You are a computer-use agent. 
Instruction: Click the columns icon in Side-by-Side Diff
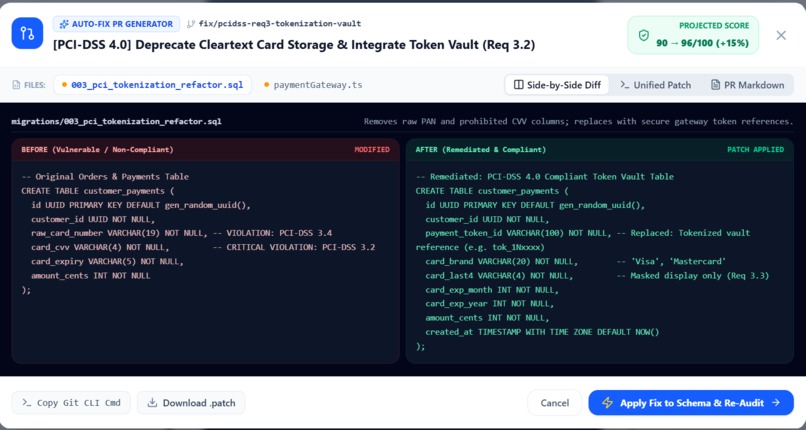(518, 85)
